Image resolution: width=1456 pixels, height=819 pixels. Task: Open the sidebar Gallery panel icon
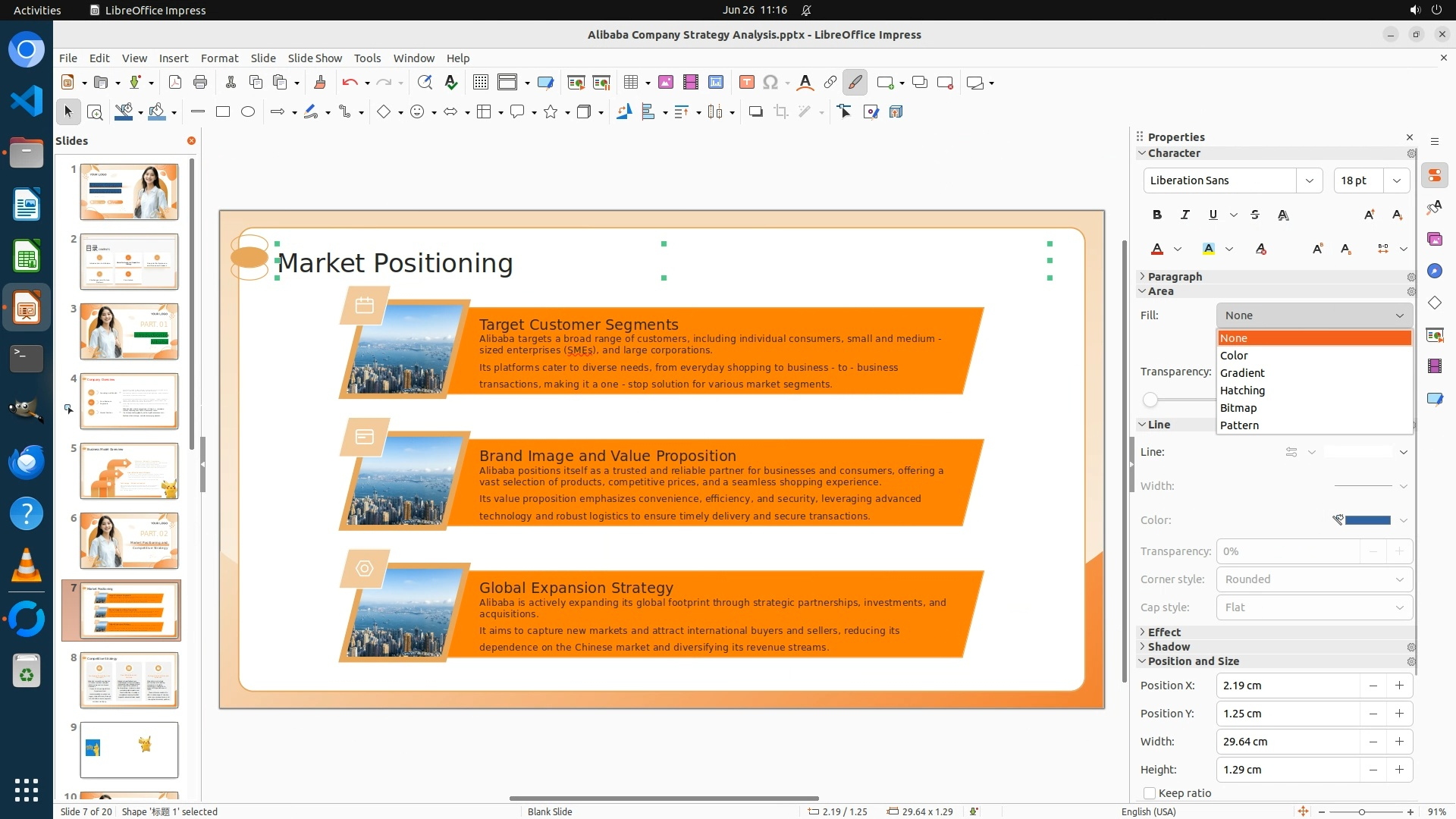pyautogui.click(x=1434, y=240)
